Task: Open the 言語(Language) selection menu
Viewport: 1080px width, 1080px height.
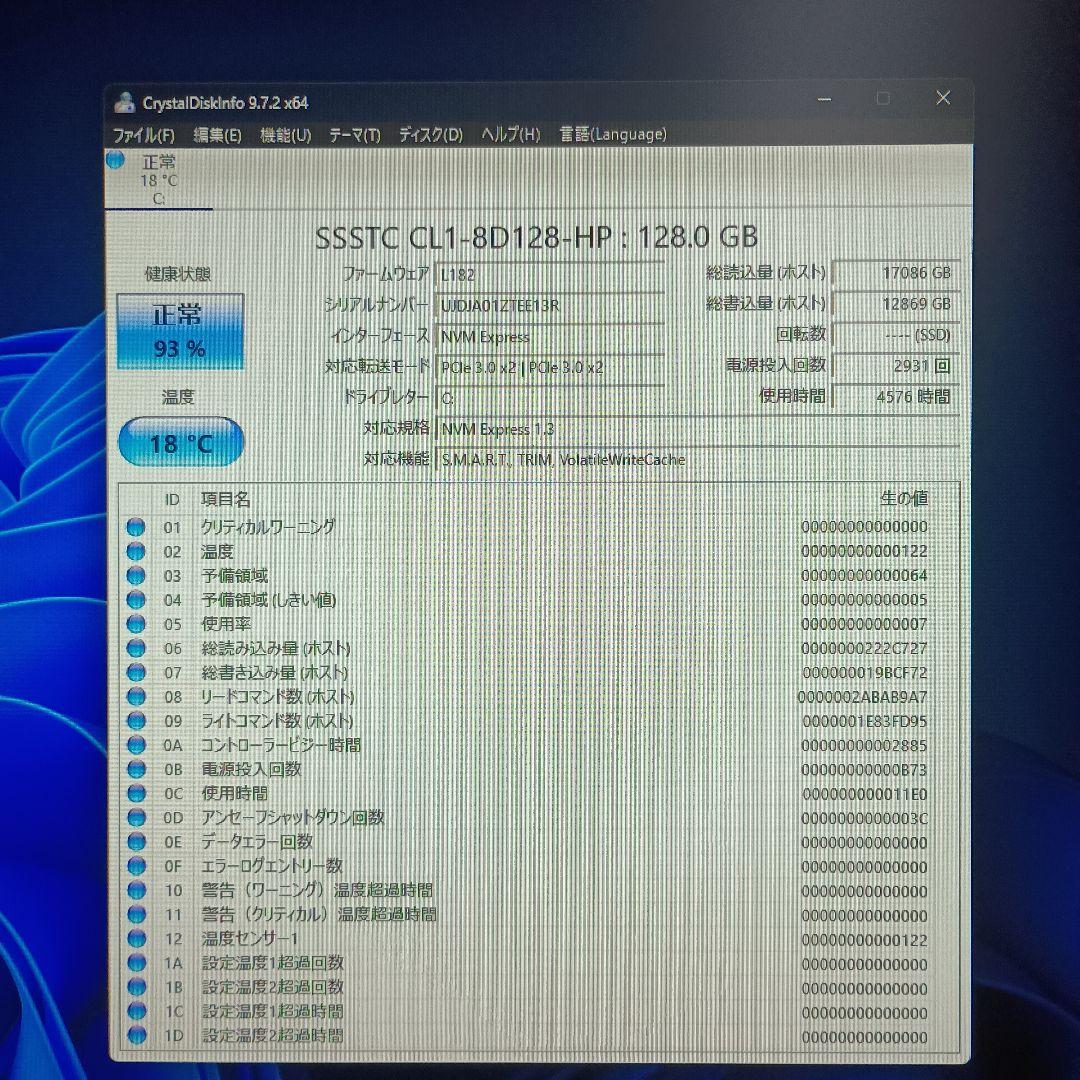Action: click(615, 134)
